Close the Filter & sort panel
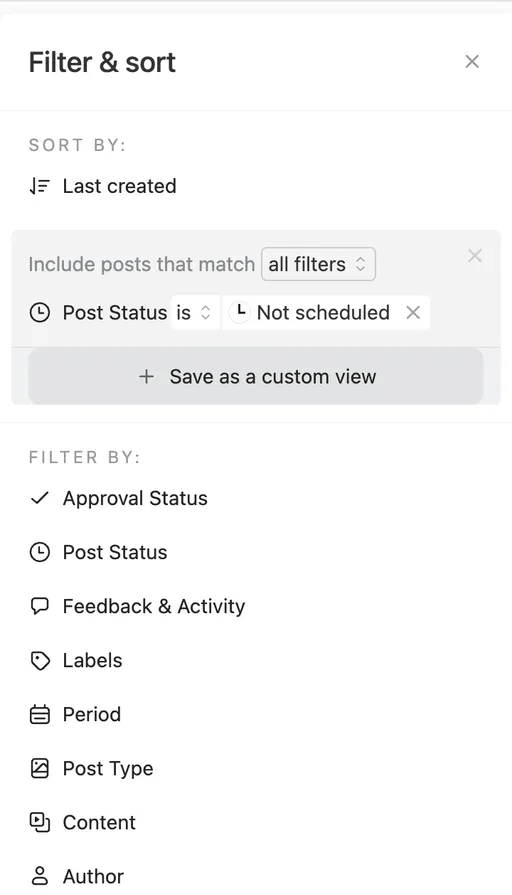This screenshot has height=895, width=512. pyautogui.click(x=472, y=62)
